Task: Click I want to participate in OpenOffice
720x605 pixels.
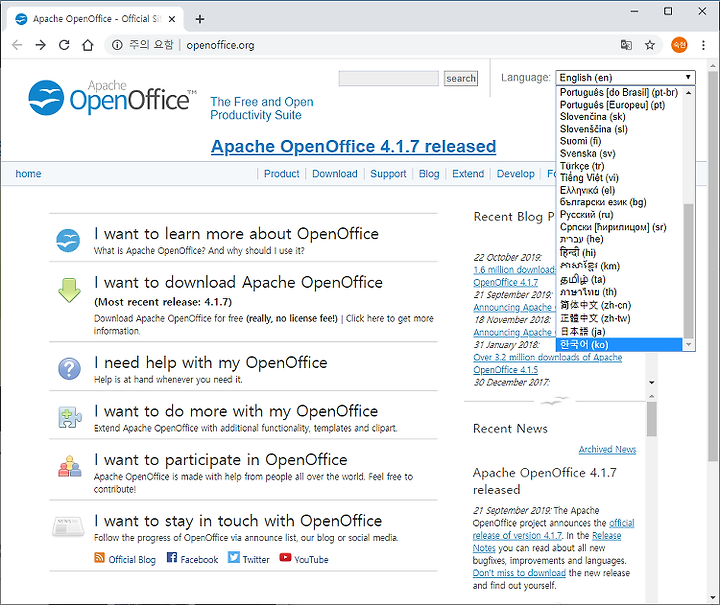Action: tap(221, 459)
